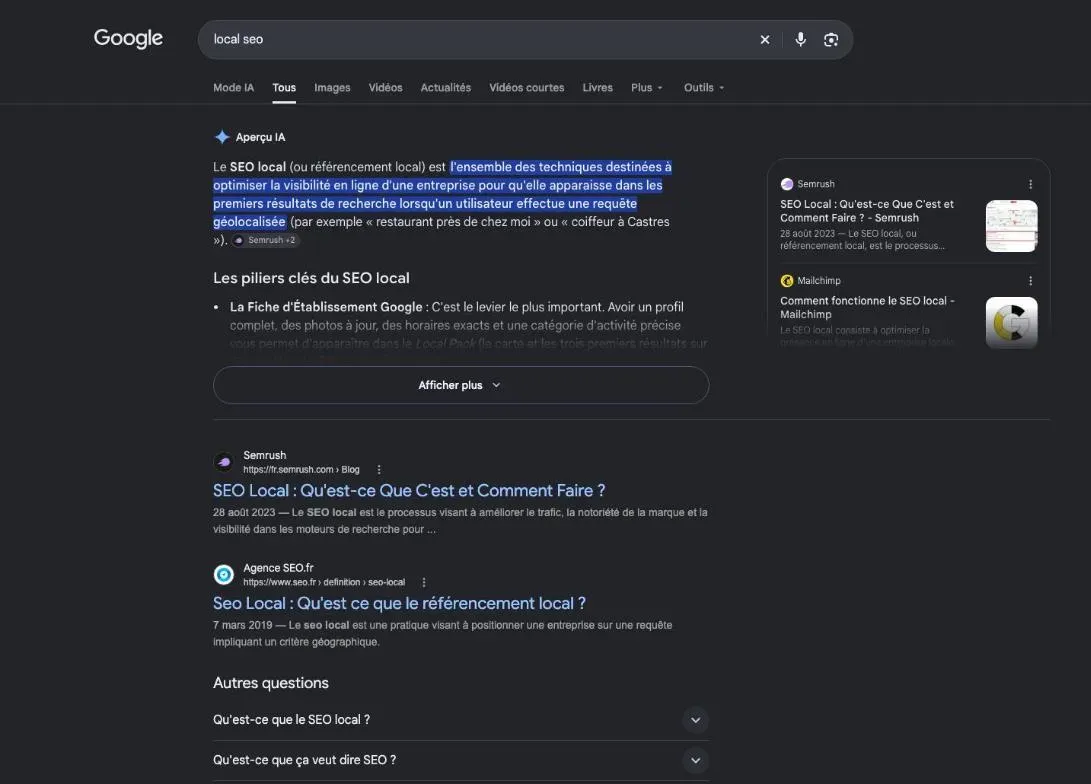Click the Google logo

click(x=128, y=38)
